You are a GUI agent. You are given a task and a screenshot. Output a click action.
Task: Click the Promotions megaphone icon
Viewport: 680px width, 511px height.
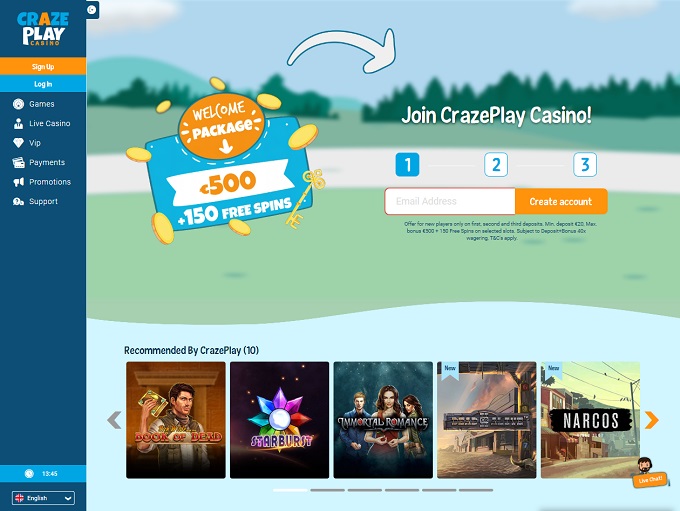(18, 182)
